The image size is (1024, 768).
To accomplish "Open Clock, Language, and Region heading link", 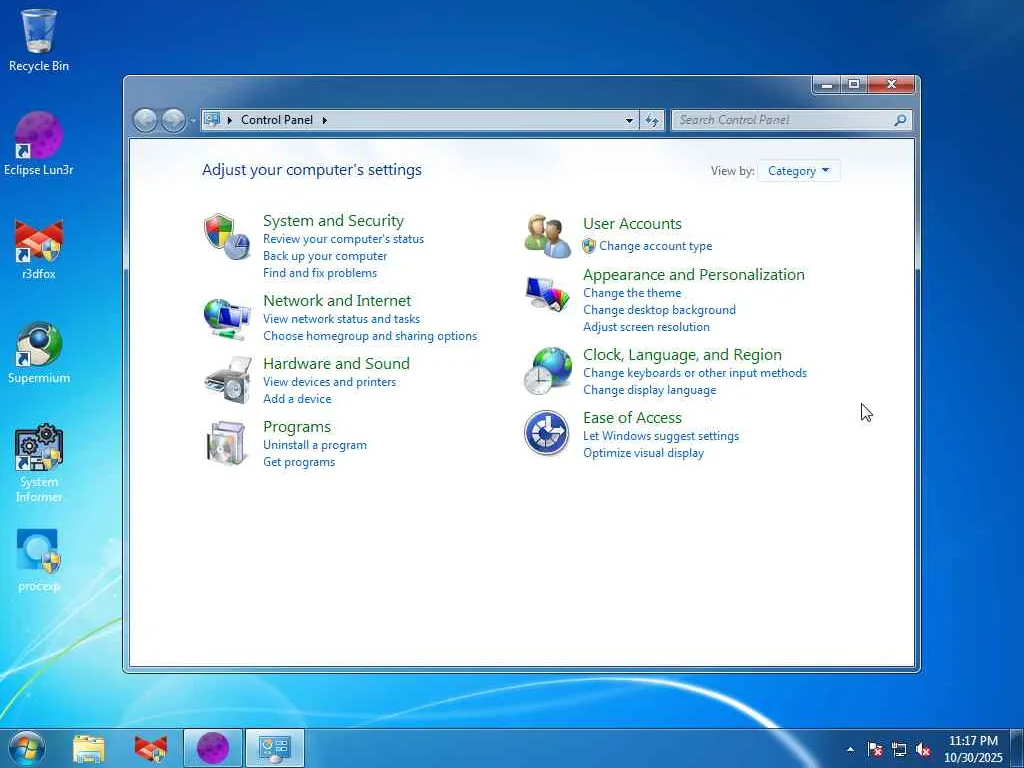I will [682, 355].
